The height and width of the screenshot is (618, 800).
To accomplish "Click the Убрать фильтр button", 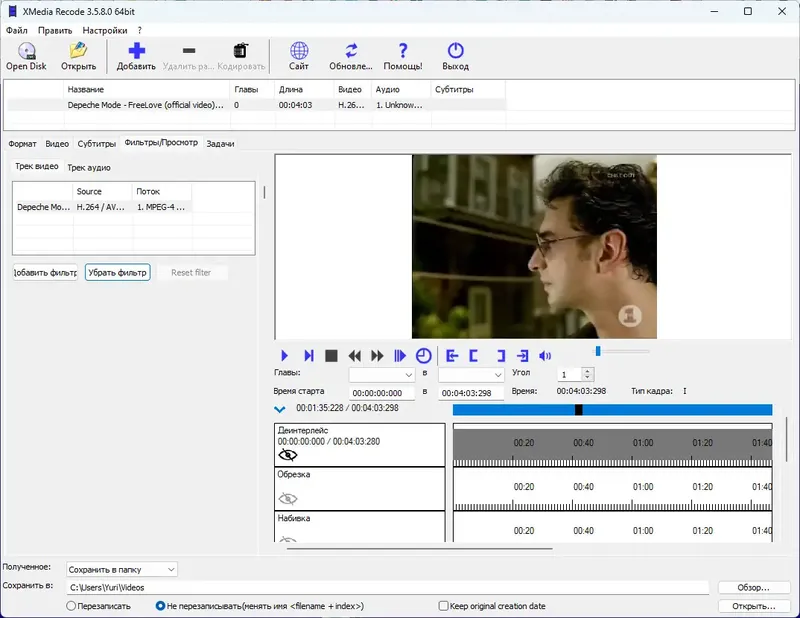I will (117, 272).
